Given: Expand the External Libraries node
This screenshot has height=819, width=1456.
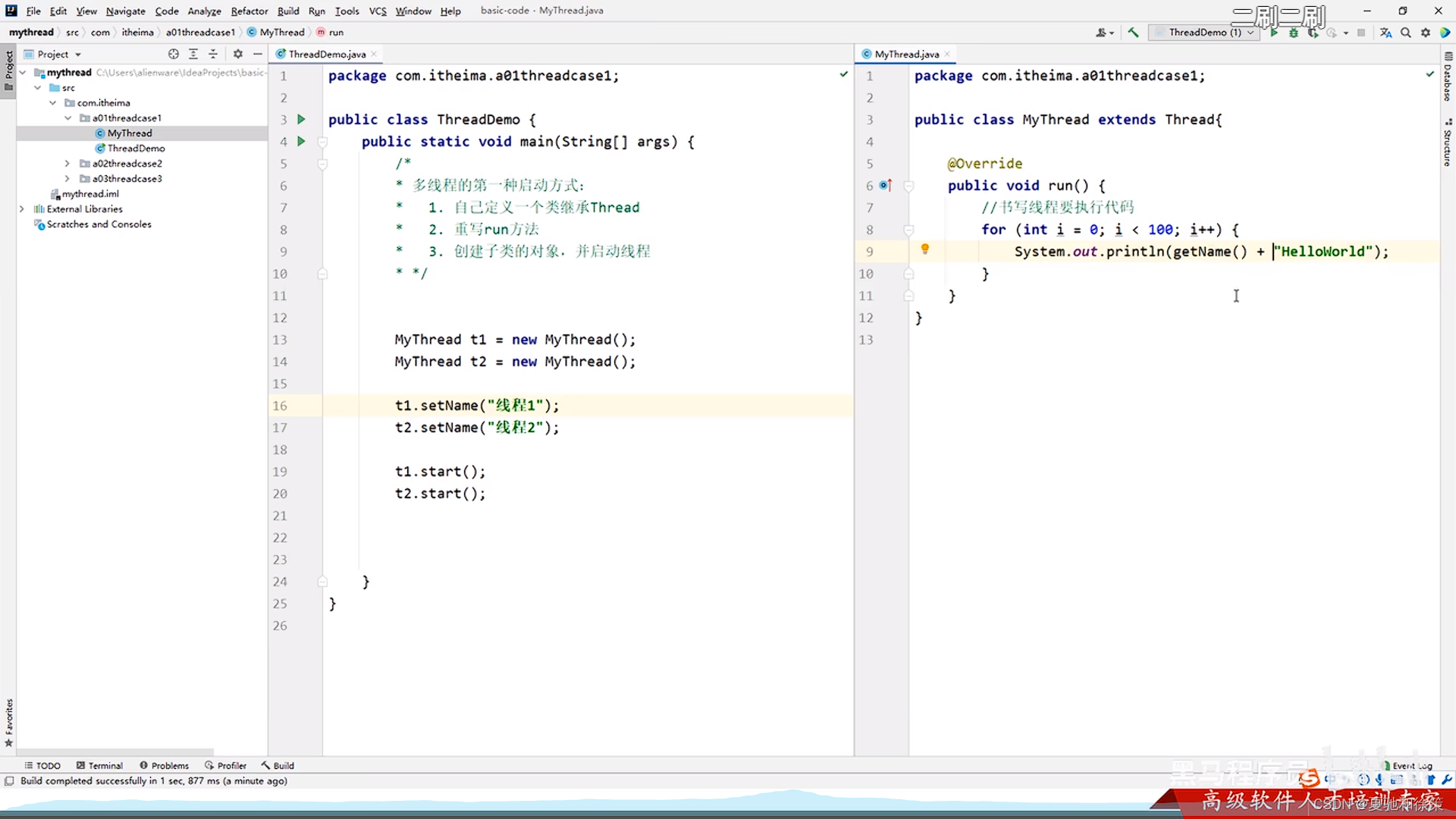Looking at the screenshot, I should (x=22, y=209).
